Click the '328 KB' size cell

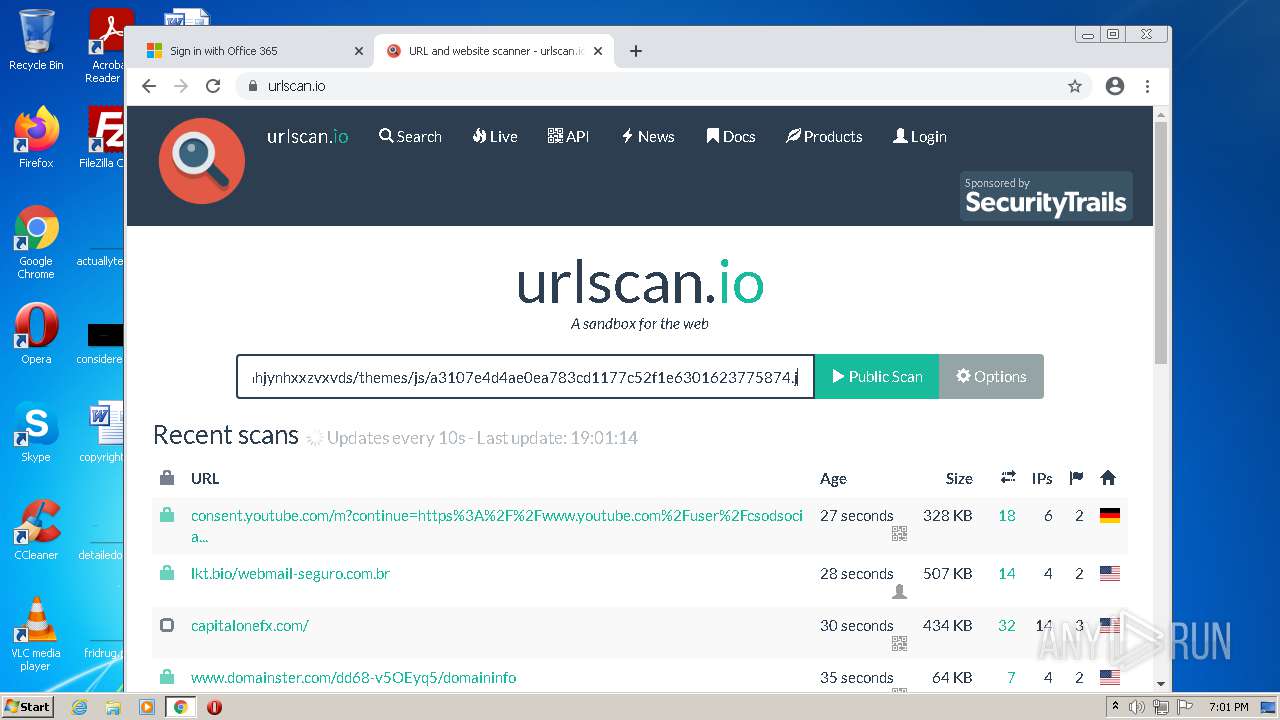click(948, 516)
